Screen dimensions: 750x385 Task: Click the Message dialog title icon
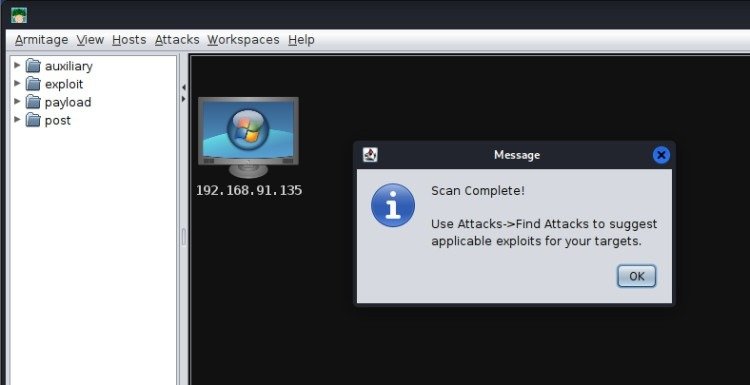[370, 155]
